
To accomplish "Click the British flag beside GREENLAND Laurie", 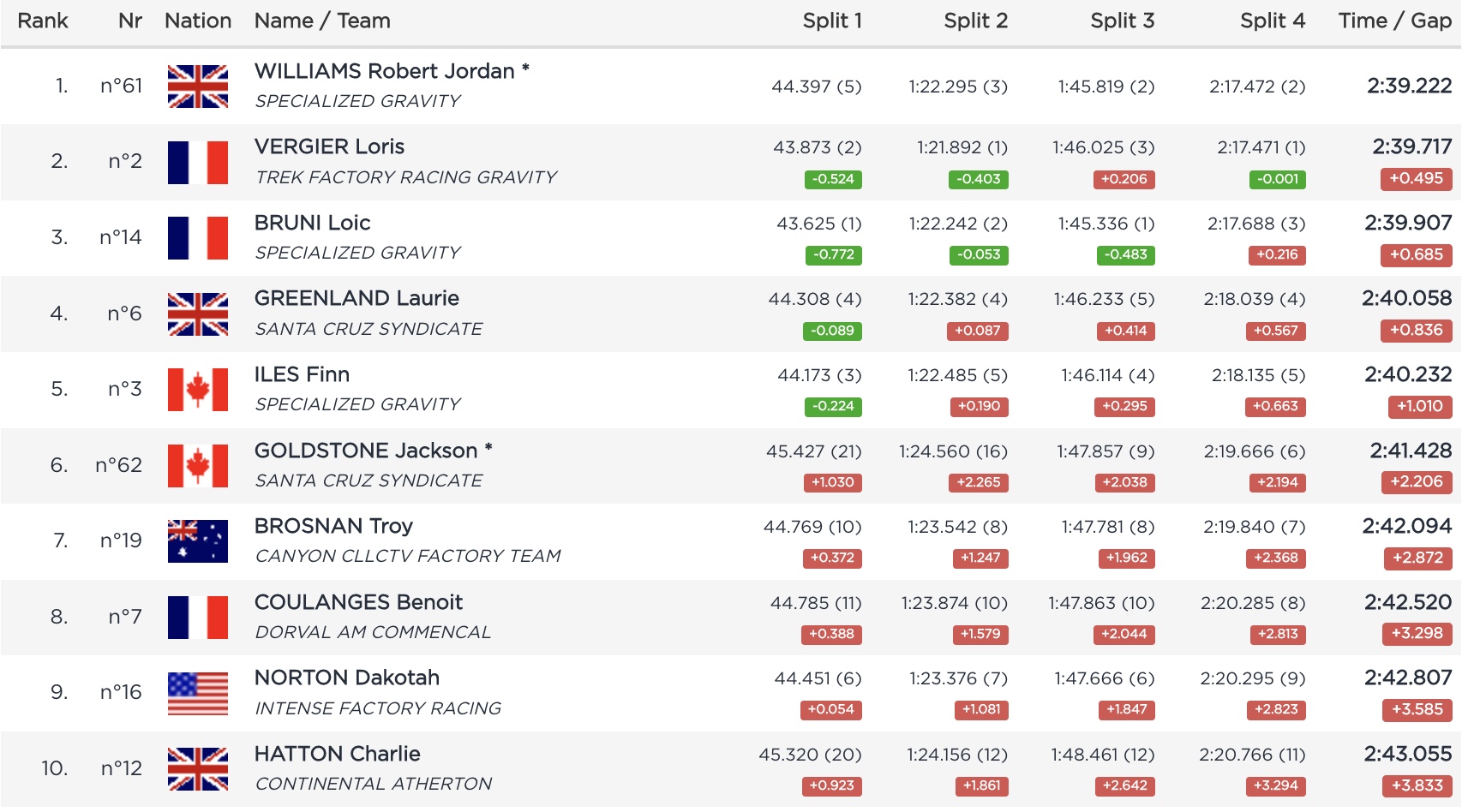I will 197,314.
